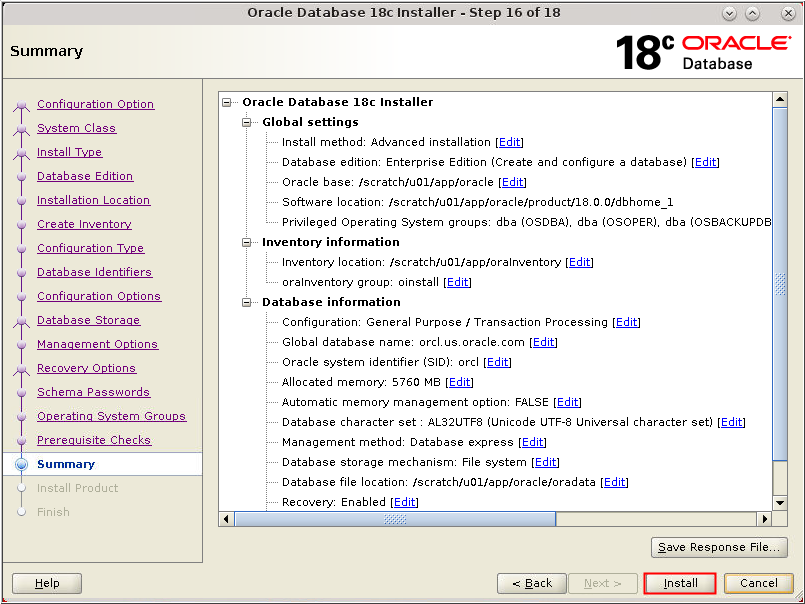
Task: Close the installer window
Action: (788, 13)
